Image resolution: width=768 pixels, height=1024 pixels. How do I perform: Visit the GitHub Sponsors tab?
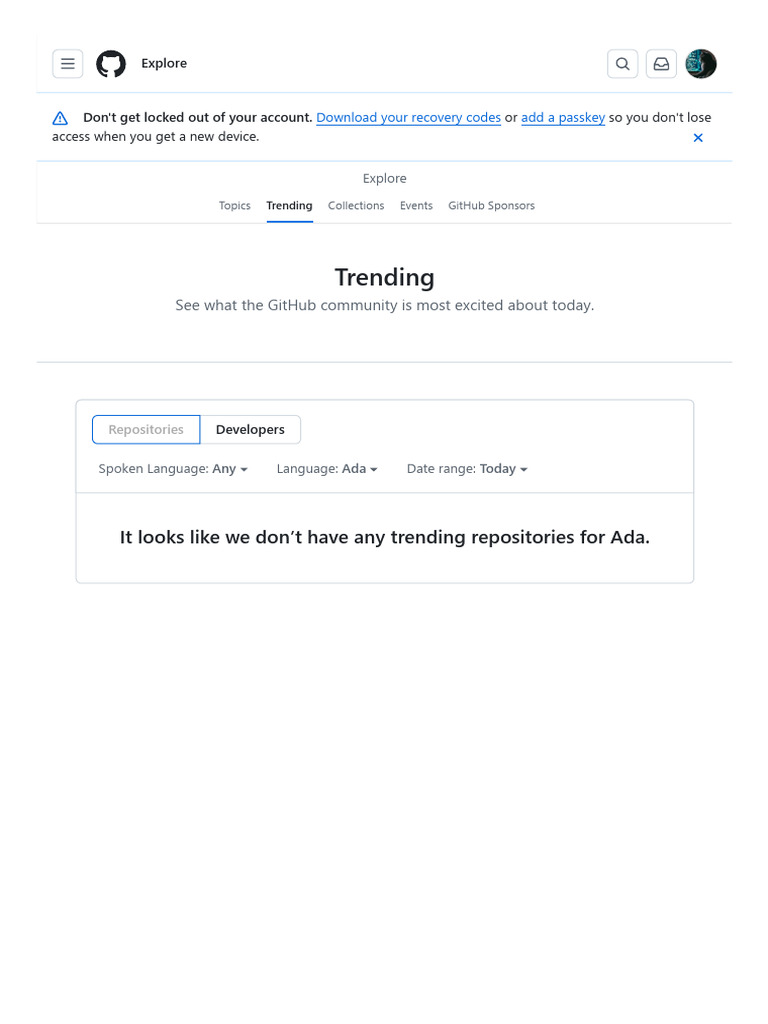pyautogui.click(x=491, y=206)
